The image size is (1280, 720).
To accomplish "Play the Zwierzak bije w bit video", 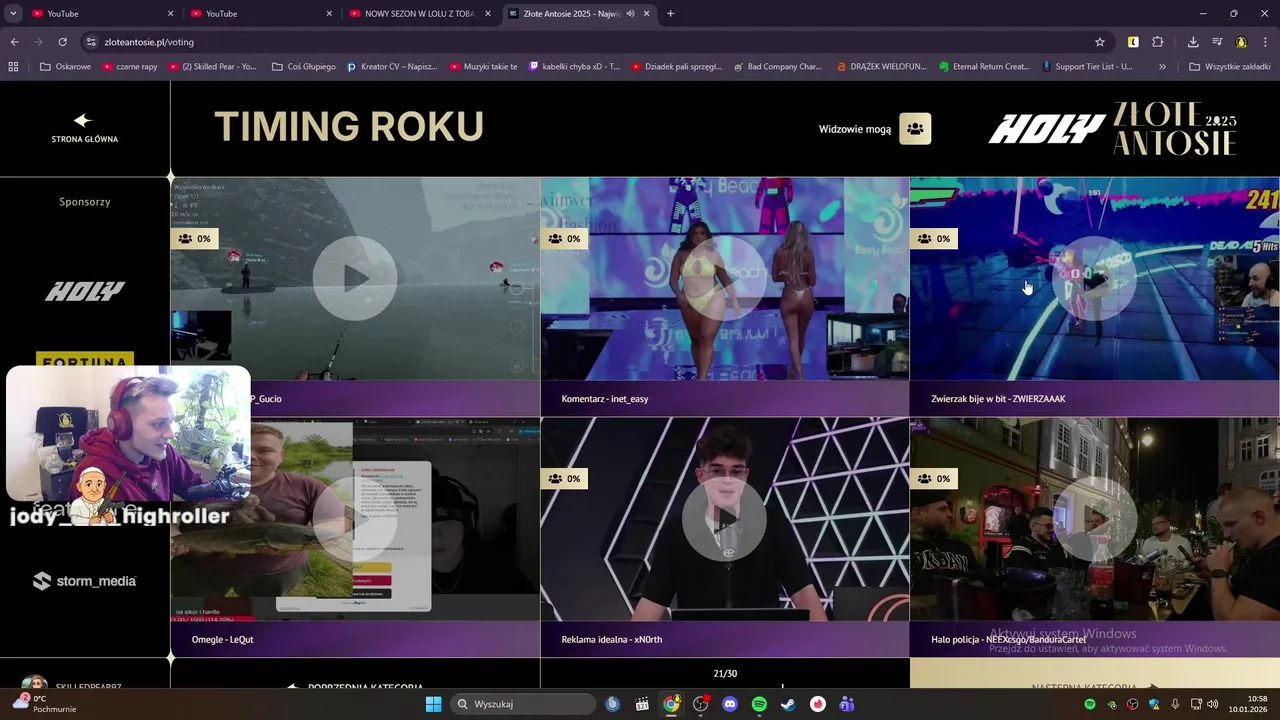I will click(x=1094, y=279).
